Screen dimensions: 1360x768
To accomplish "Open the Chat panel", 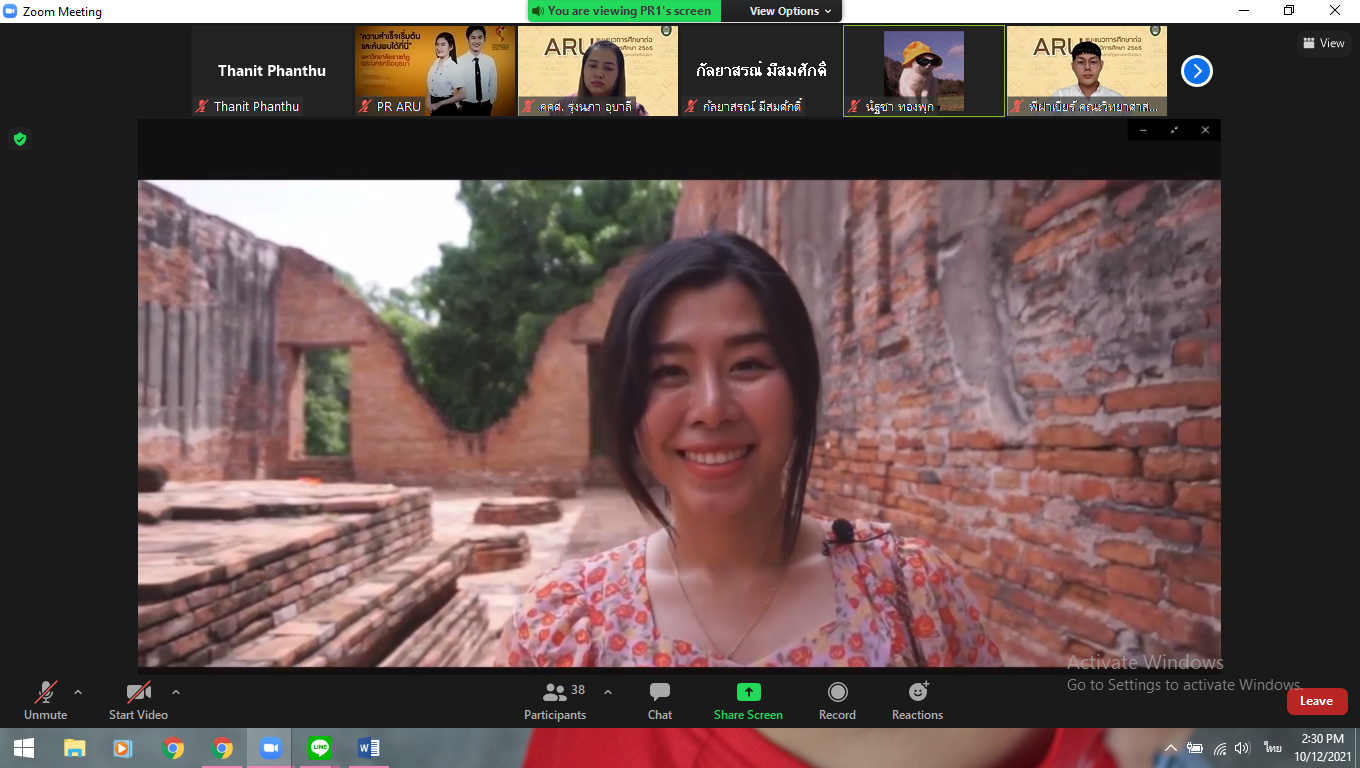I will pos(660,700).
